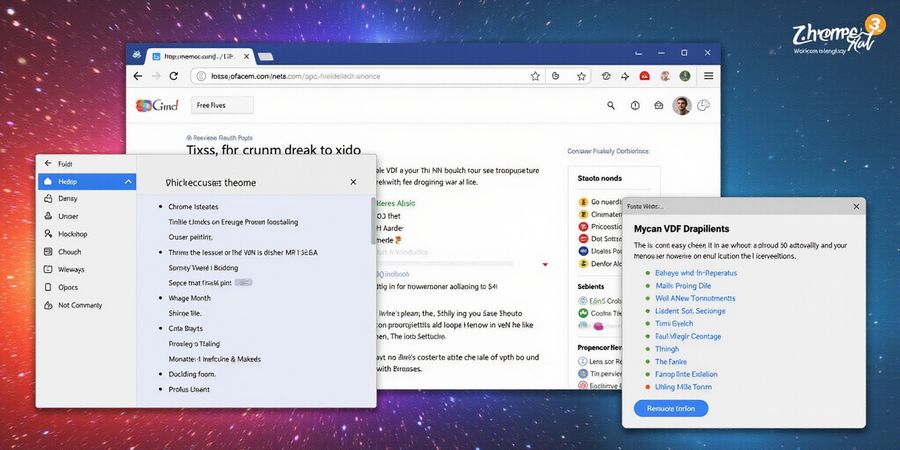Open a new tab with the tab-strip button

tap(265, 57)
